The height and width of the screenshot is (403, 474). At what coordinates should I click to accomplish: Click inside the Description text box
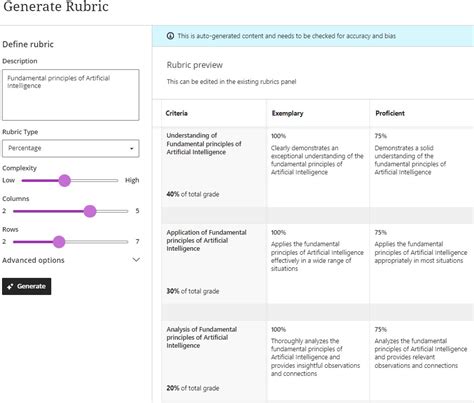[x=71, y=95]
